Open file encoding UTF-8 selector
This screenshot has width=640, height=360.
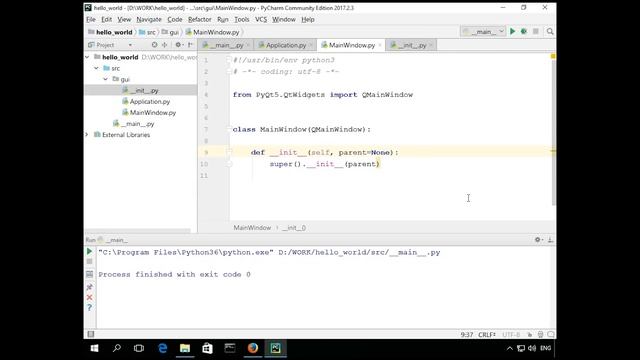[x=511, y=335]
